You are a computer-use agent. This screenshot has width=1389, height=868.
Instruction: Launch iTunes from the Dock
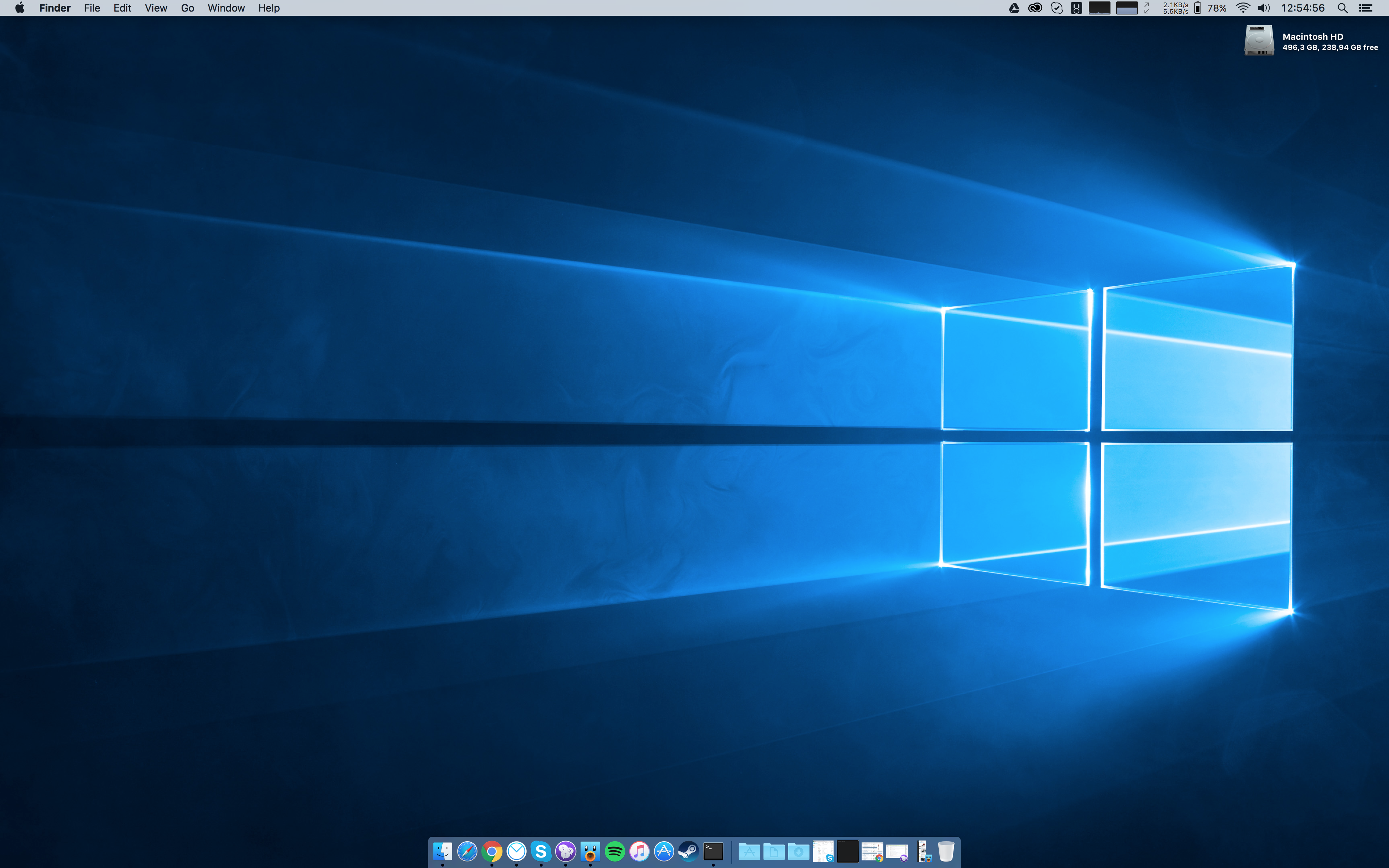[x=640, y=851]
